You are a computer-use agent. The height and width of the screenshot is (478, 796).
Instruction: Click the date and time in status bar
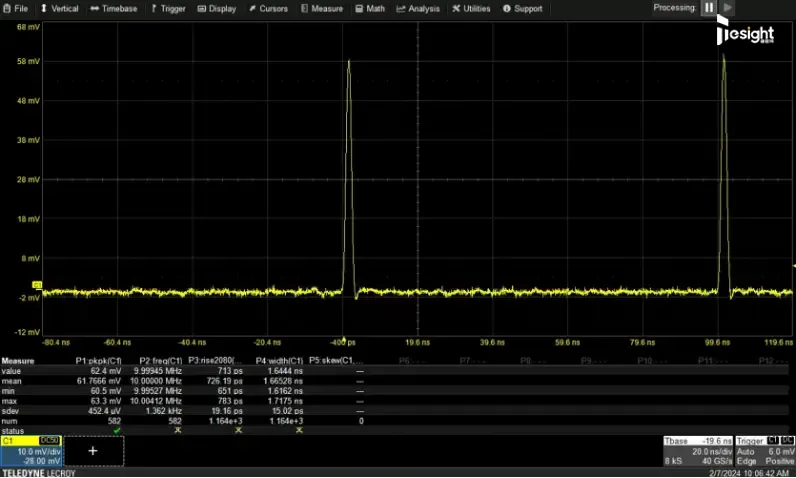[x=749, y=473]
